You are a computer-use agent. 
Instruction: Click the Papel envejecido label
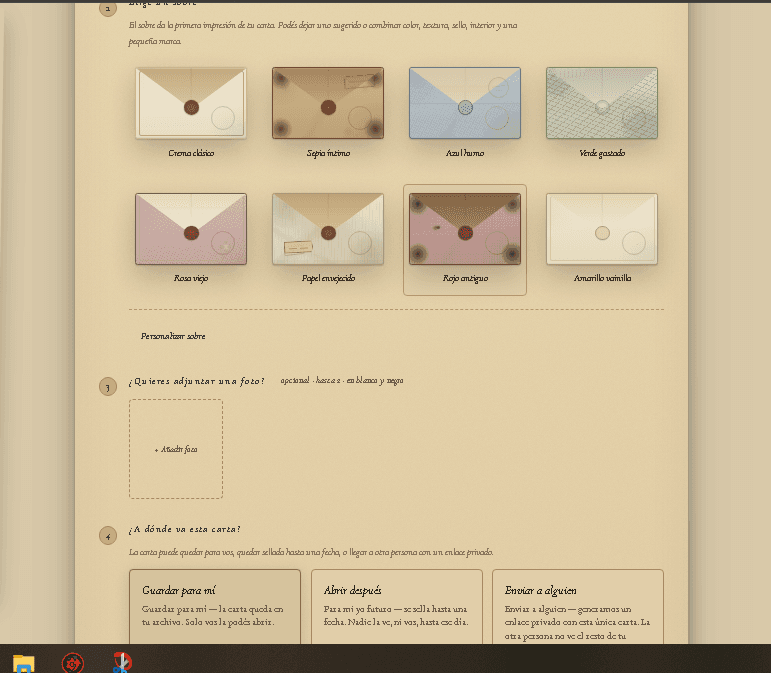[x=328, y=278]
